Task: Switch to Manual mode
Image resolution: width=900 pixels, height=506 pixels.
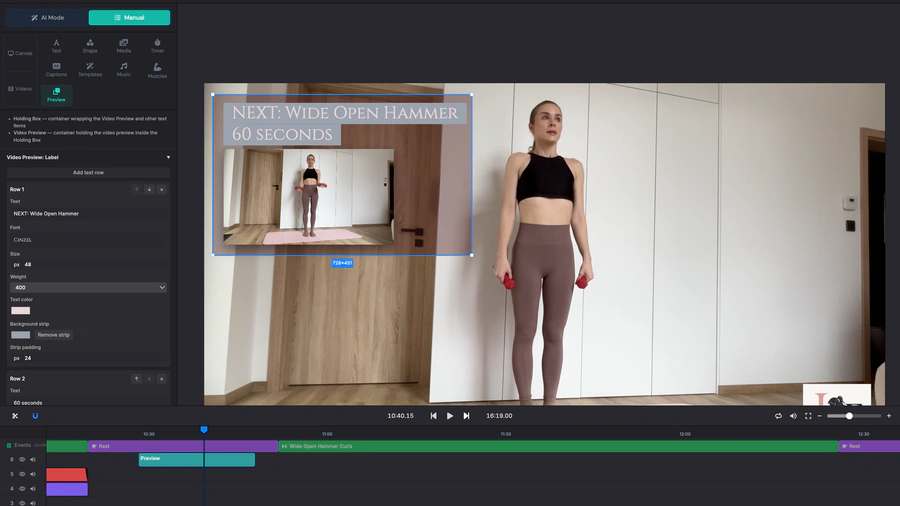Action: point(129,18)
